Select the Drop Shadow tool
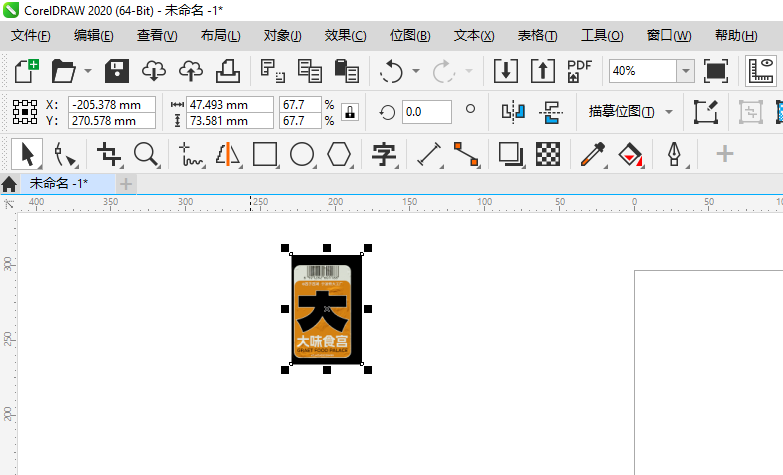Image resolution: width=783 pixels, height=475 pixels. (511, 154)
